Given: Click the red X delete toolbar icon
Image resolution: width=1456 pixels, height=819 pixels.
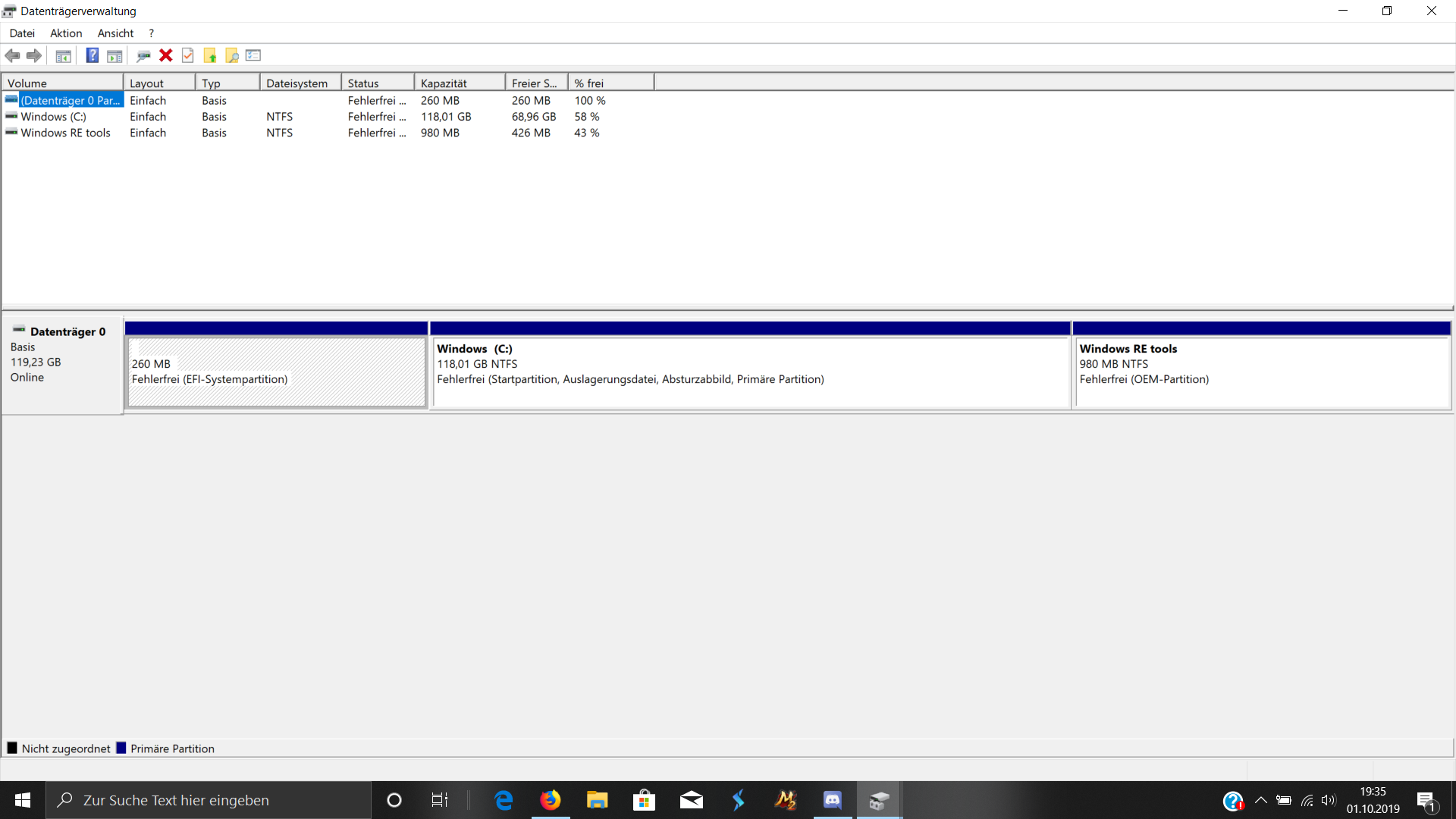Looking at the screenshot, I should (x=166, y=55).
